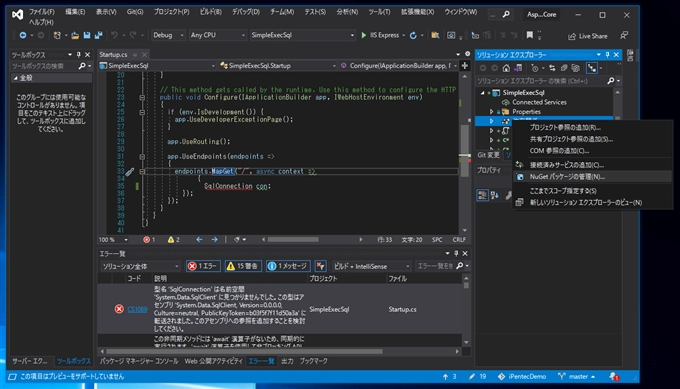Click the Git 変更 tab
This screenshot has height=389, width=680.
[488, 155]
